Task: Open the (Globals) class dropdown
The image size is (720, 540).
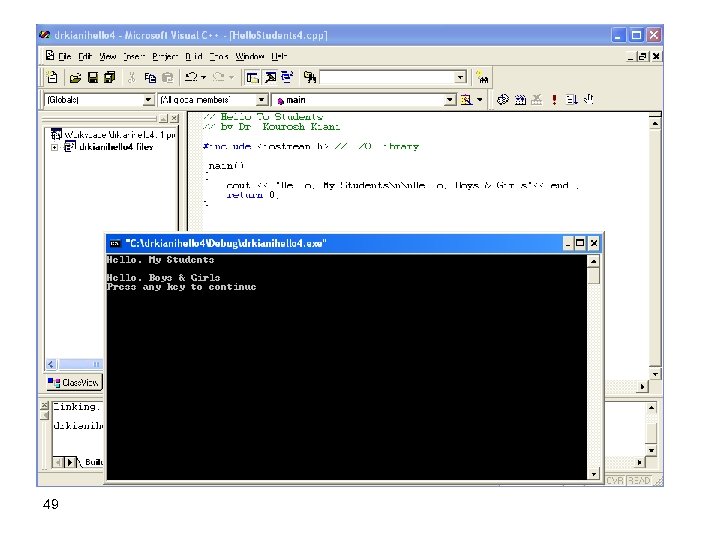Action: 148,100
